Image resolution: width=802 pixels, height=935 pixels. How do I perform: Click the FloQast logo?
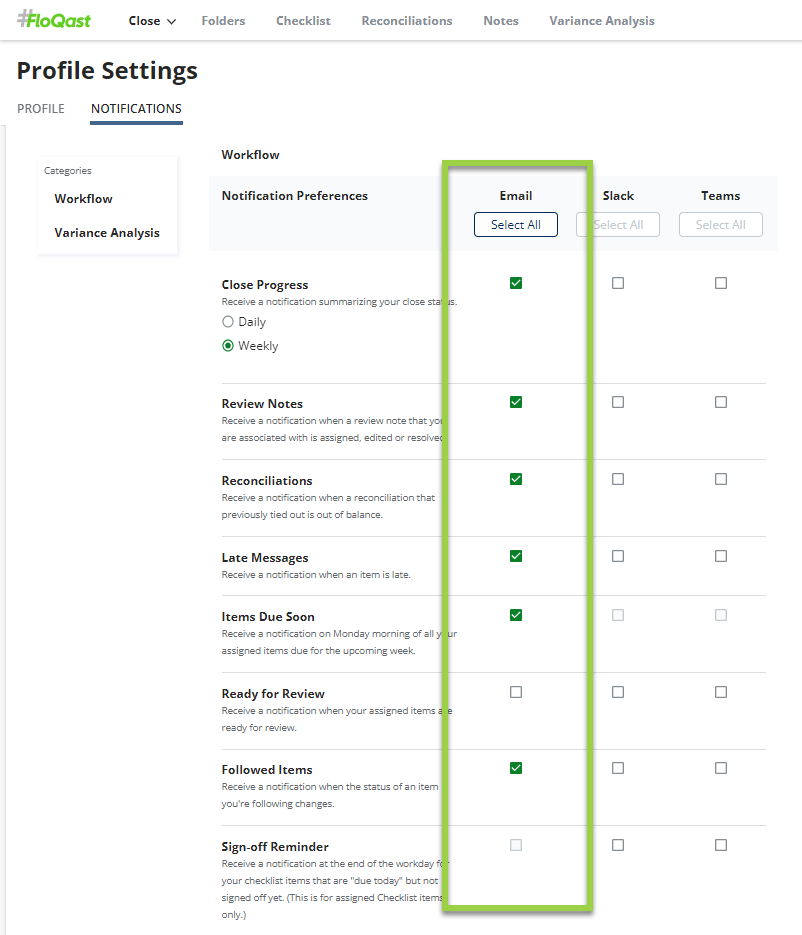[x=54, y=20]
